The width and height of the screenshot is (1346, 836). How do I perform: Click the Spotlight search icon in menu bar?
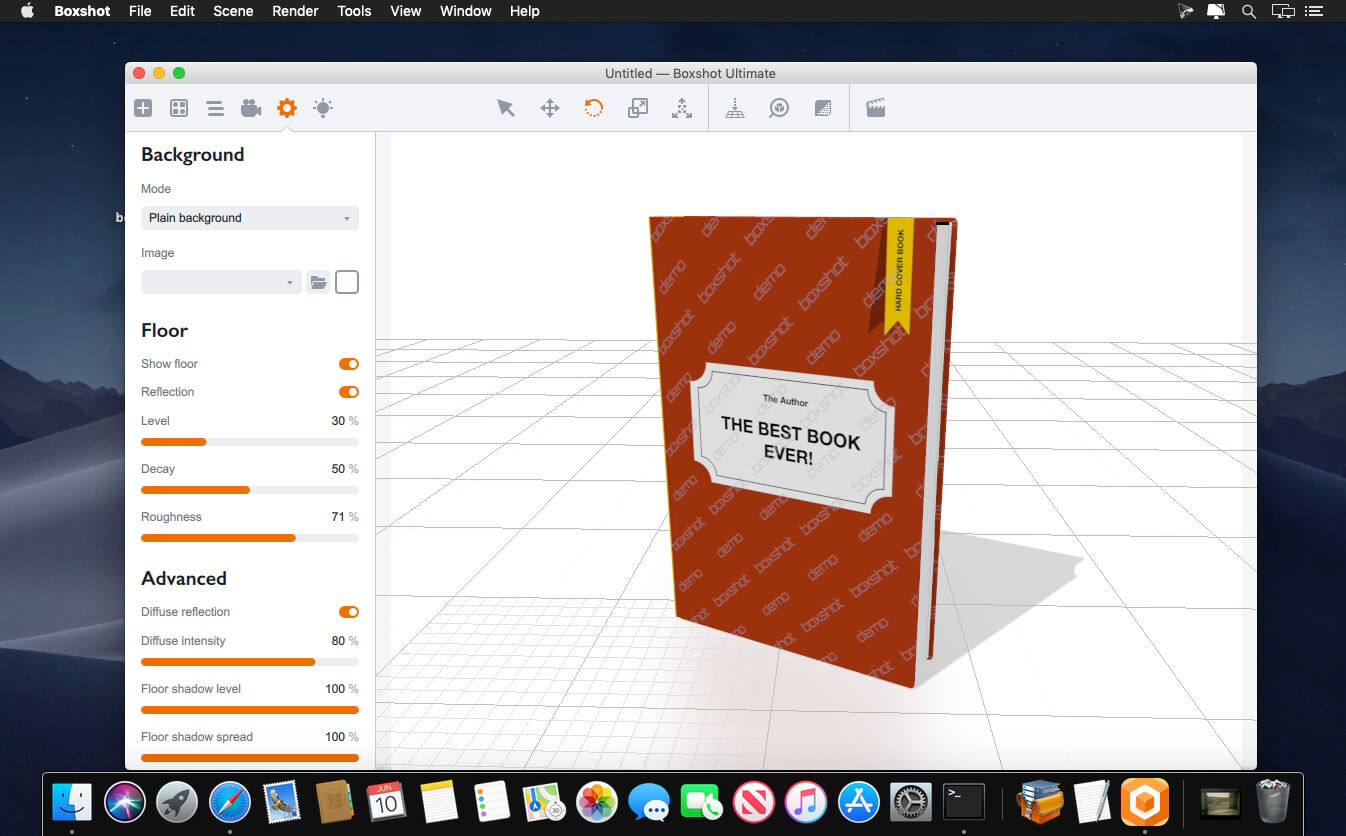click(1249, 11)
